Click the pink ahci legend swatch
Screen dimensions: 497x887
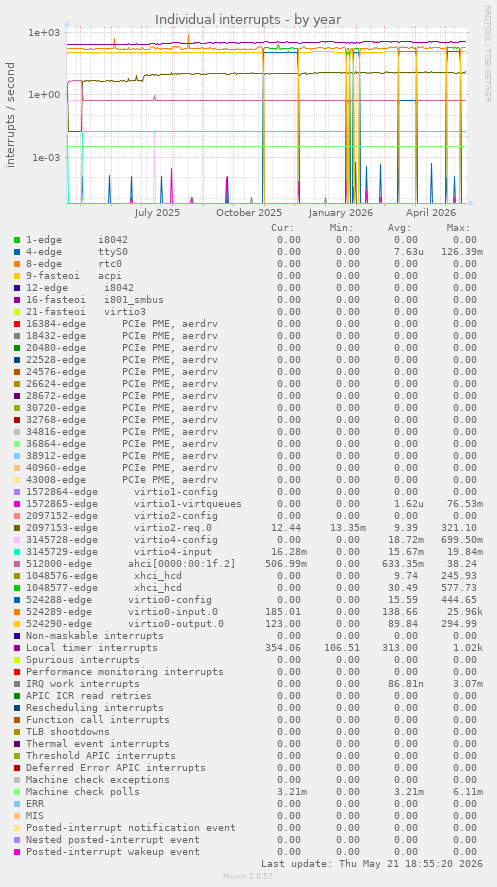(17, 563)
